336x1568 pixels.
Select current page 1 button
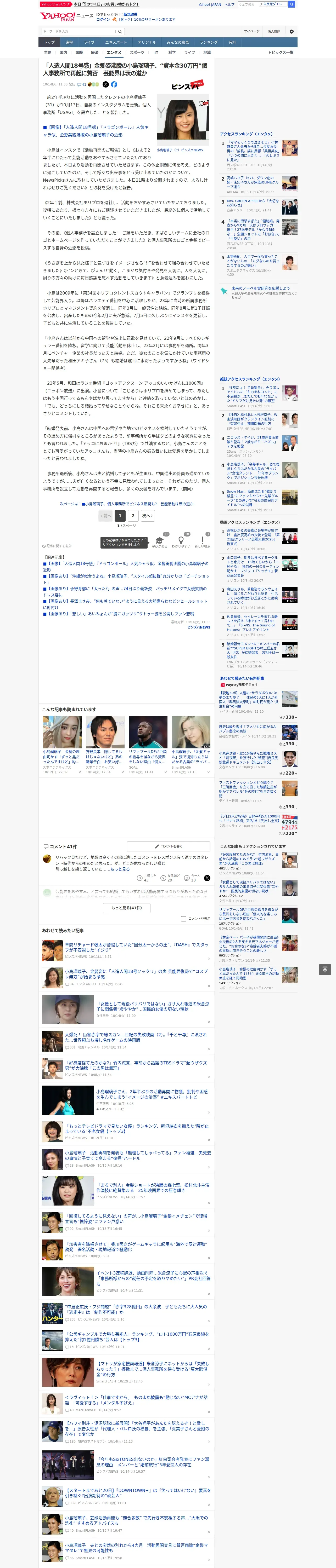point(120,516)
